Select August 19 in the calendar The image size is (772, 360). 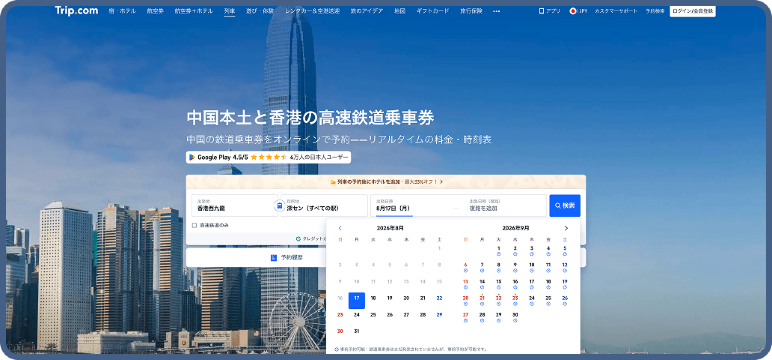(x=389, y=298)
